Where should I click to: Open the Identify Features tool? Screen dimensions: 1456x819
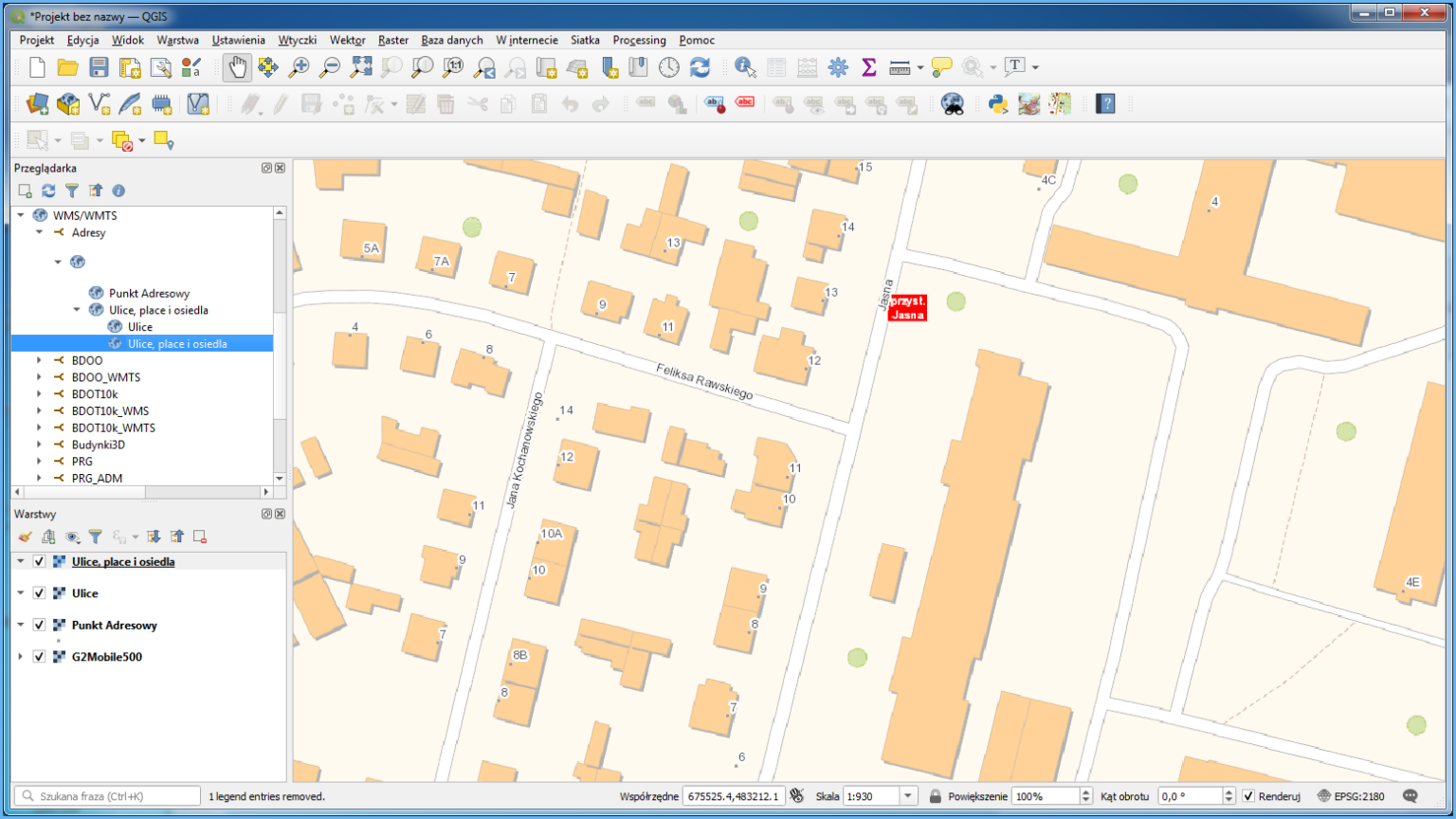pyautogui.click(x=744, y=66)
